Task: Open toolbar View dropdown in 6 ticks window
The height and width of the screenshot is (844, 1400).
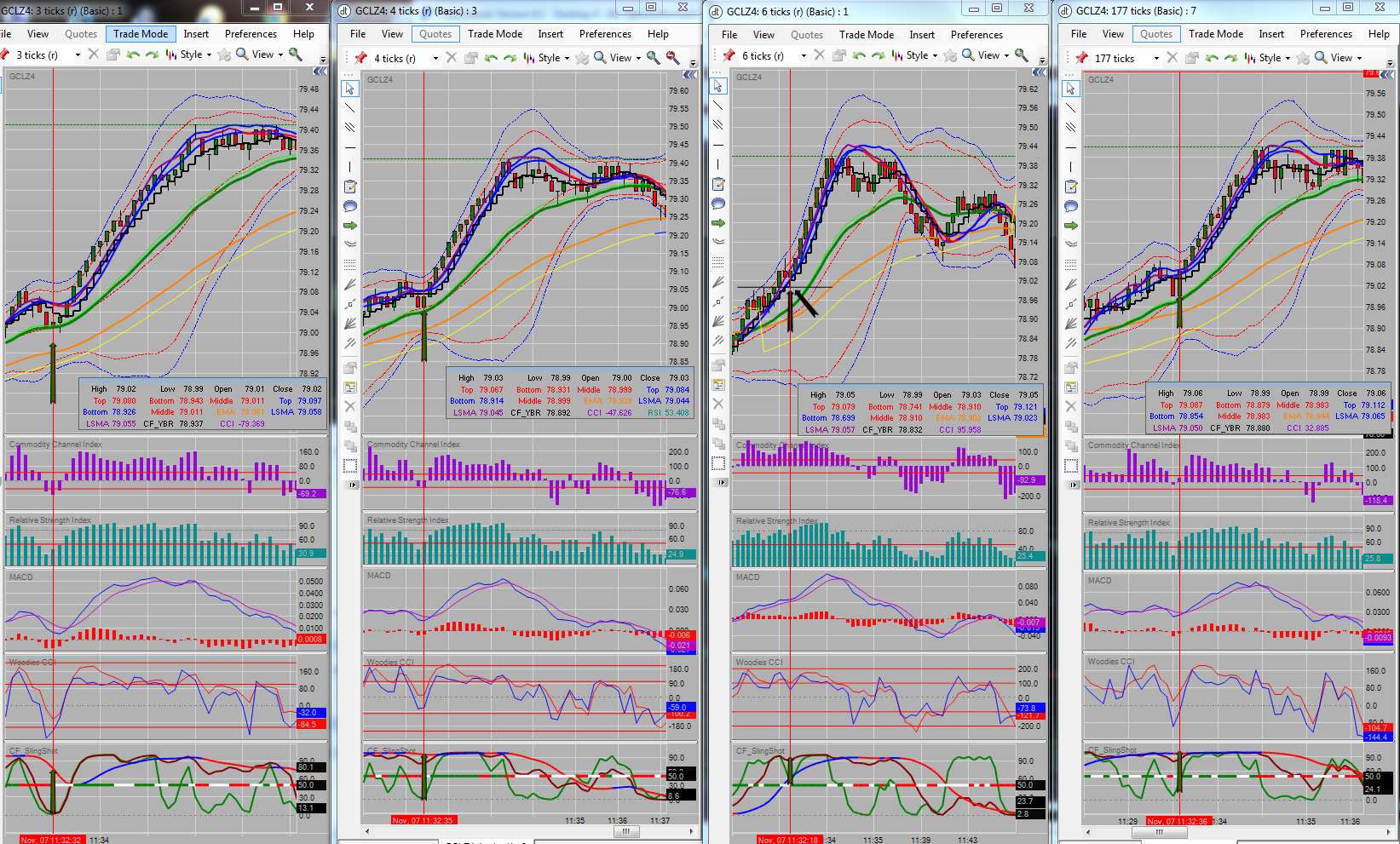Action: click(x=1006, y=55)
